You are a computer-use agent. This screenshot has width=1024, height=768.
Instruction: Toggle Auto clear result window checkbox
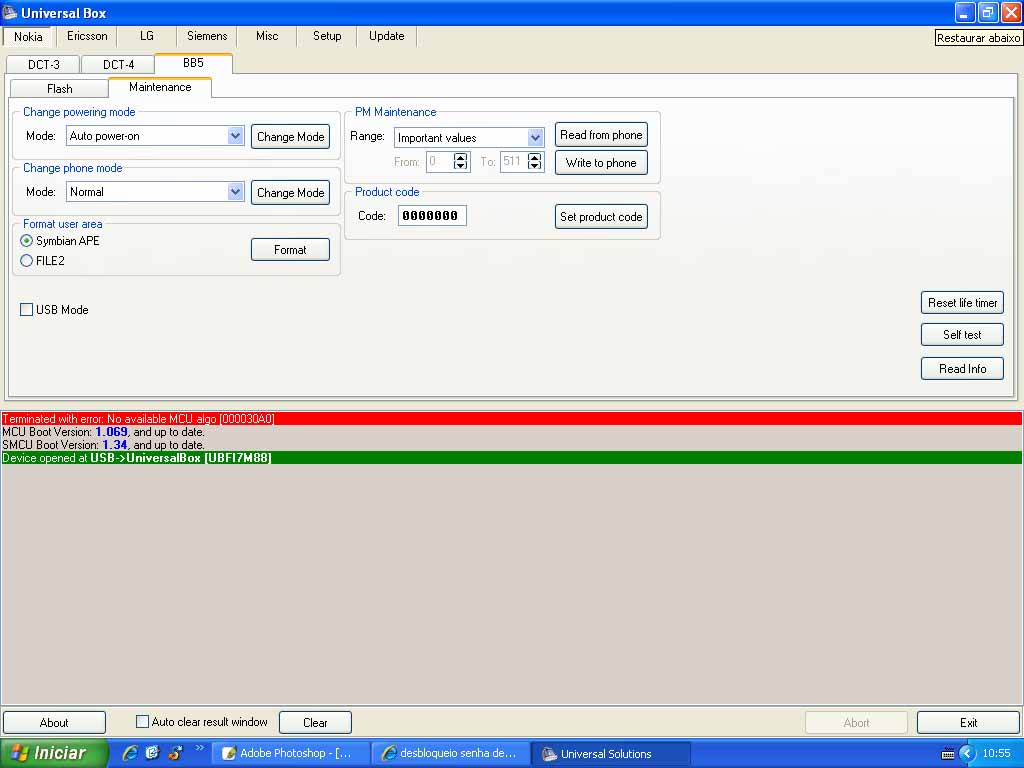142,722
